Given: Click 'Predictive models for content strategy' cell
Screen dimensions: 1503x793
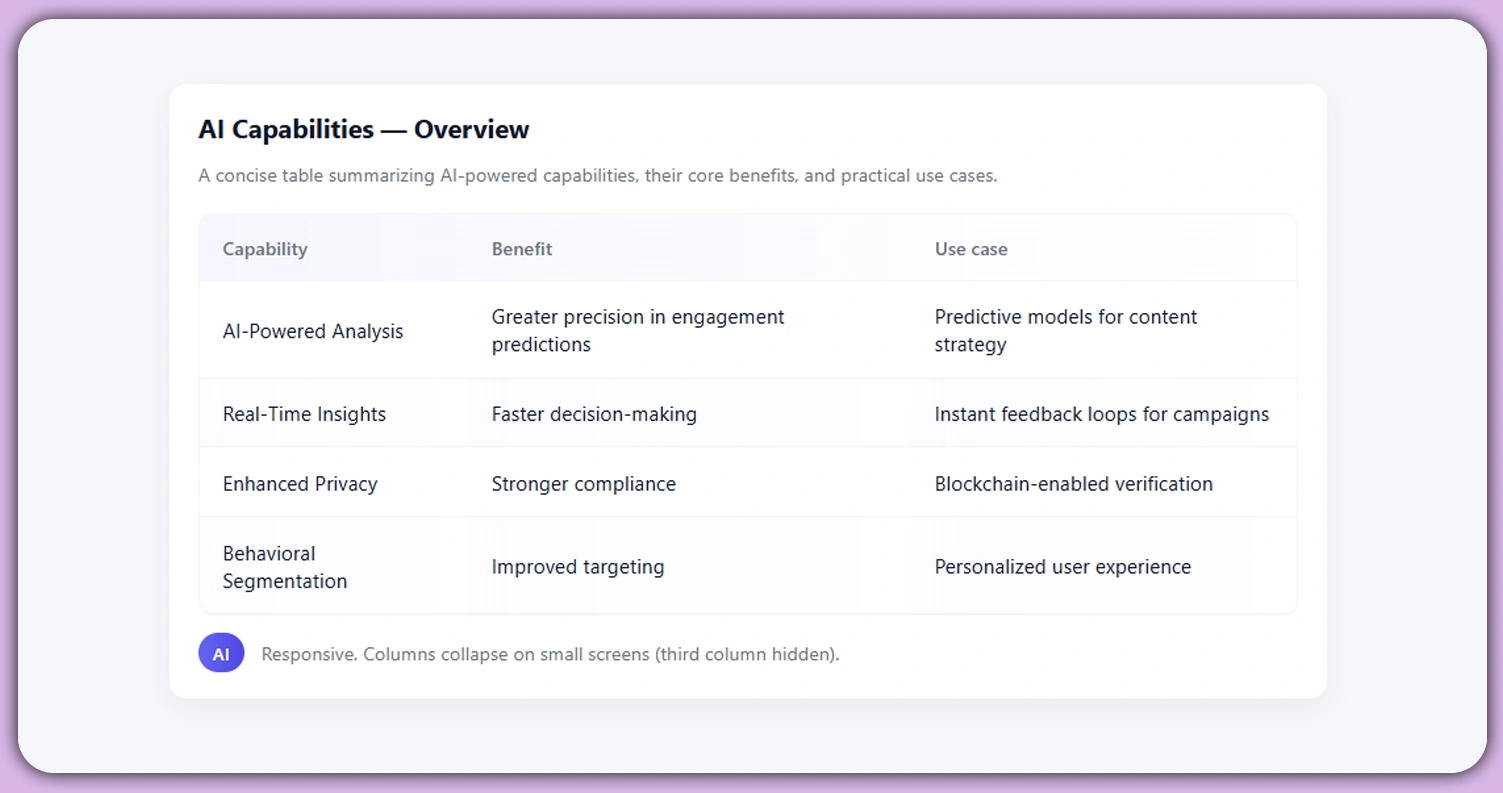Looking at the screenshot, I should [1066, 330].
